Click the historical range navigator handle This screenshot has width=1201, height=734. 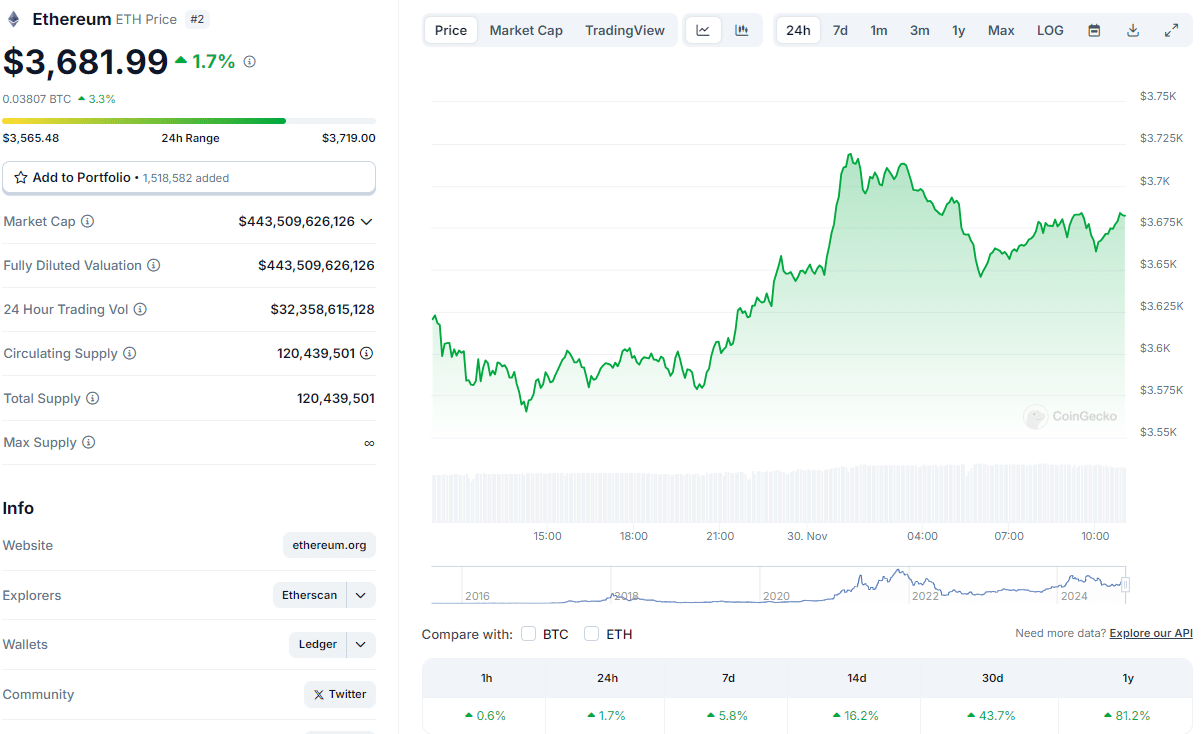point(1125,584)
